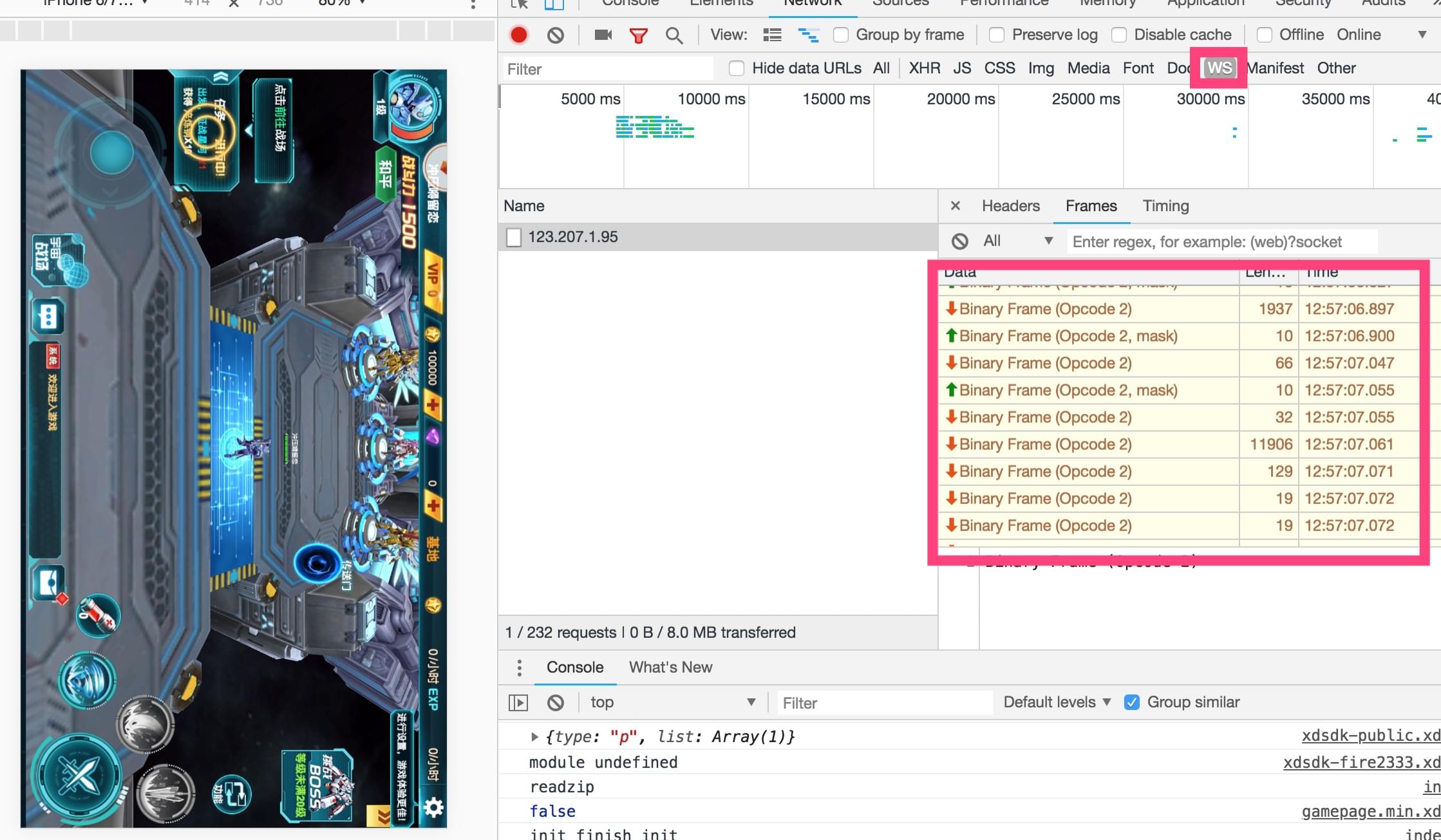Filter requests by CSS type
The image size is (1441, 840).
999,68
